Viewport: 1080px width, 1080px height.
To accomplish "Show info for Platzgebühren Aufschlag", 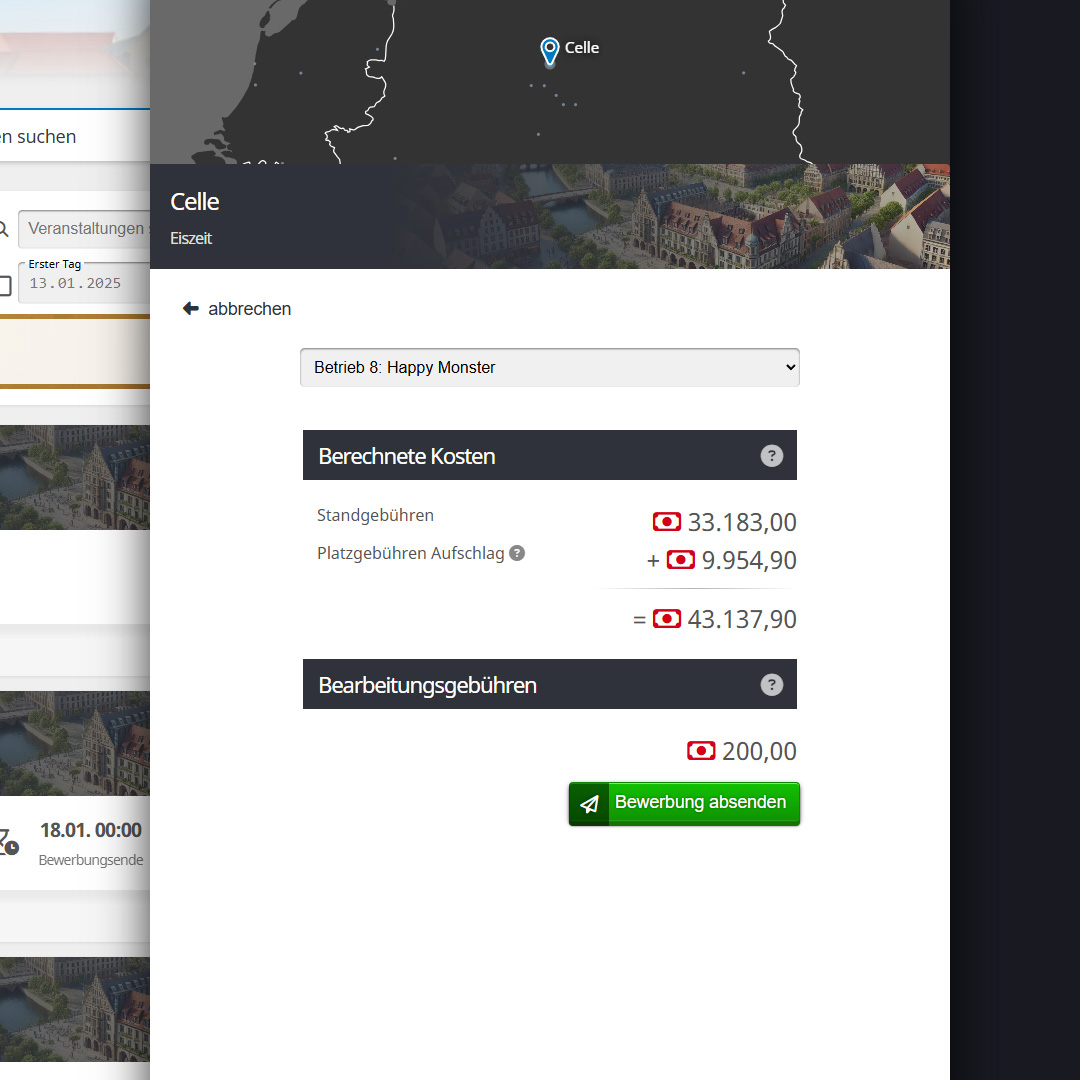I will point(517,553).
